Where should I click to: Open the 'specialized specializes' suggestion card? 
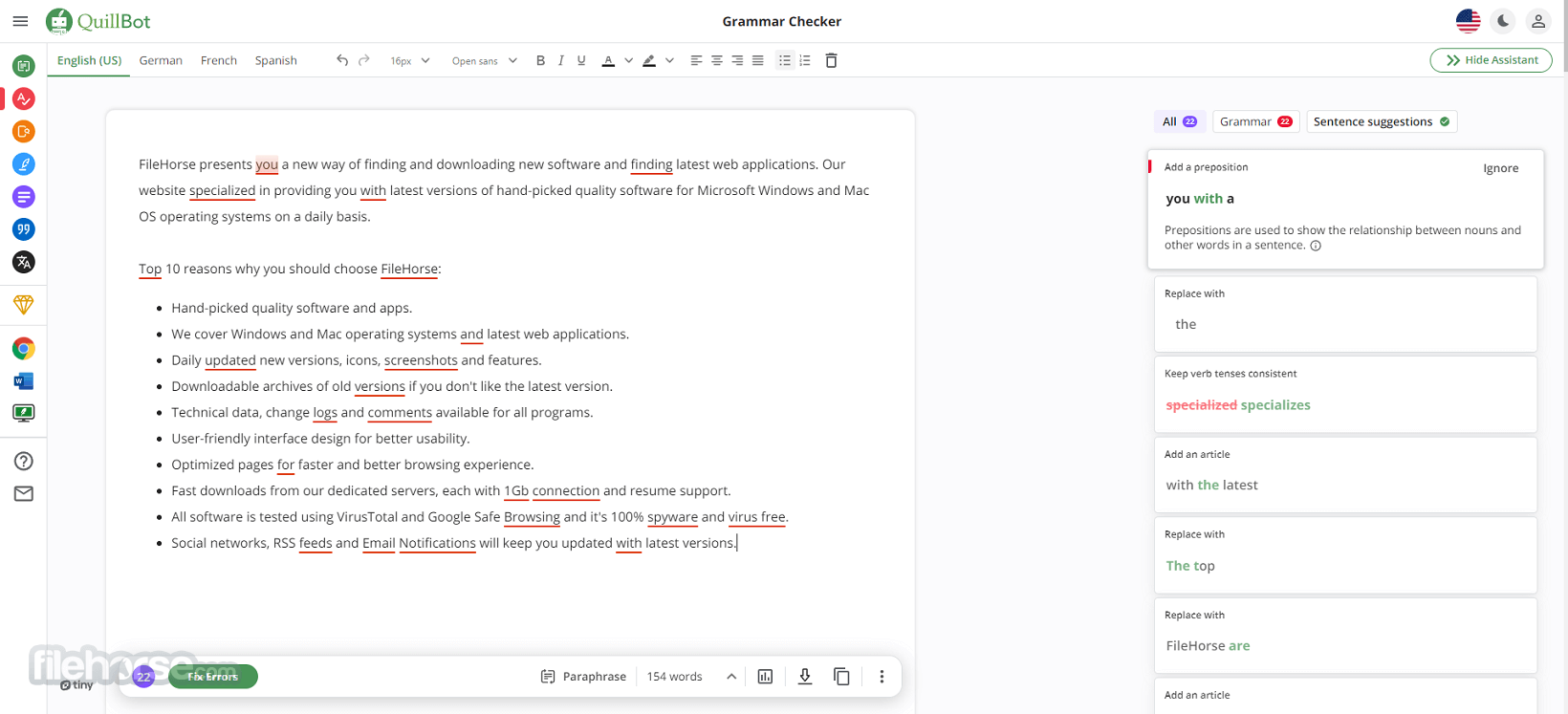click(x=1345, y=394)
